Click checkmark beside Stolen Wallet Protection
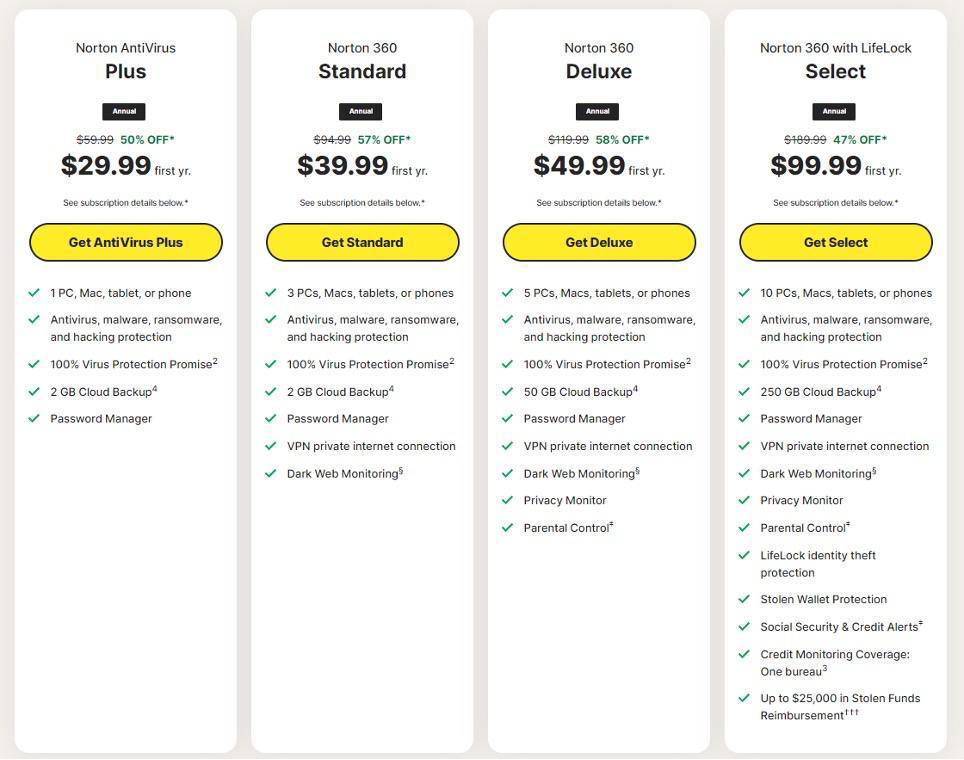The height and width of the screenshot is (760, 964). tap(744, 599)
